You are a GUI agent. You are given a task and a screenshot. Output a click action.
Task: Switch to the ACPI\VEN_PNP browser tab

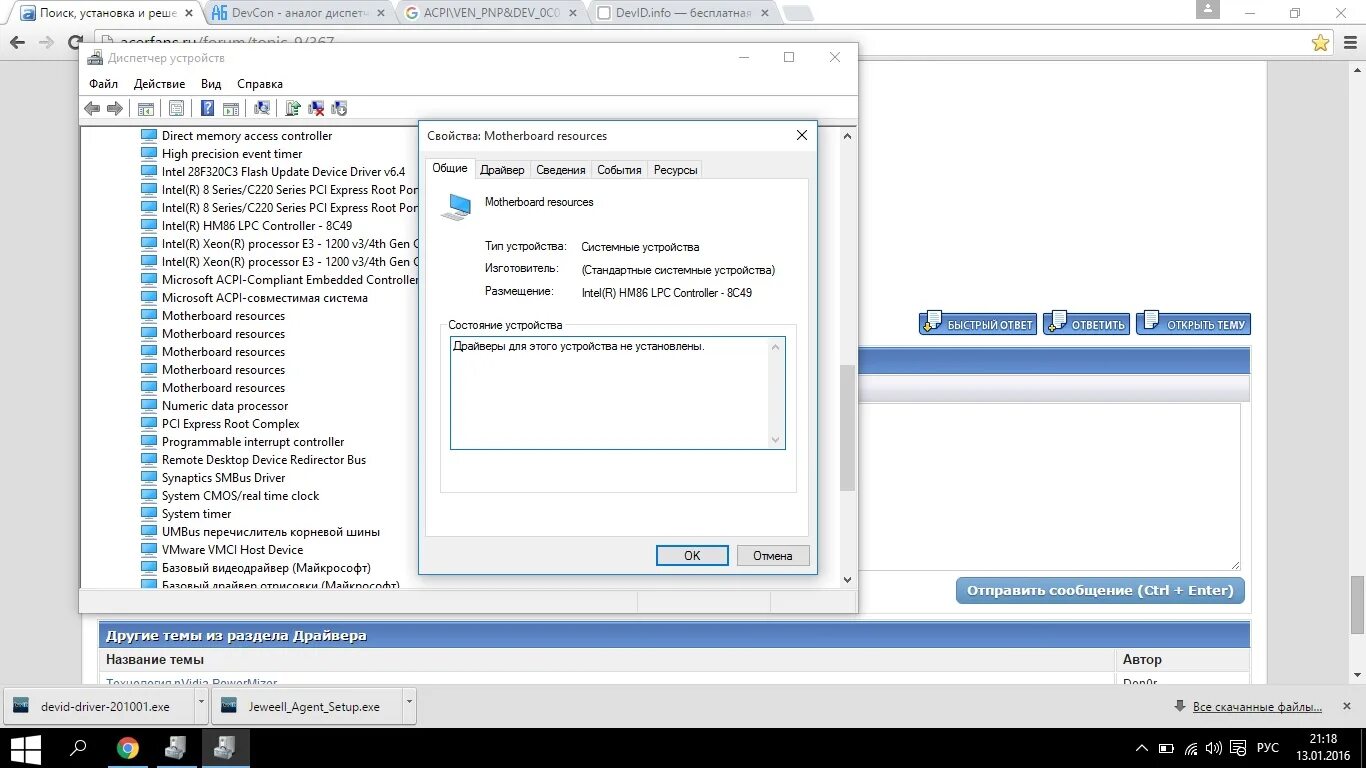click(492, 13)
